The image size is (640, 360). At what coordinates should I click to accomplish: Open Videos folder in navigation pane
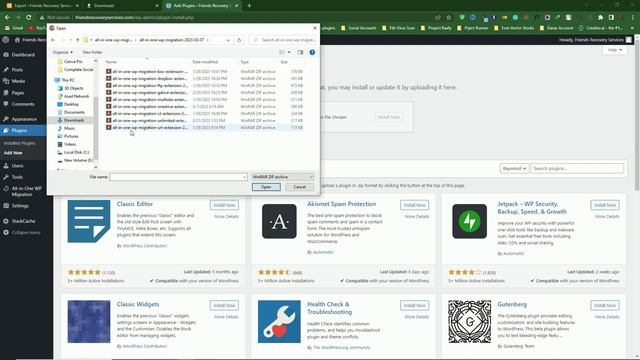70,144
